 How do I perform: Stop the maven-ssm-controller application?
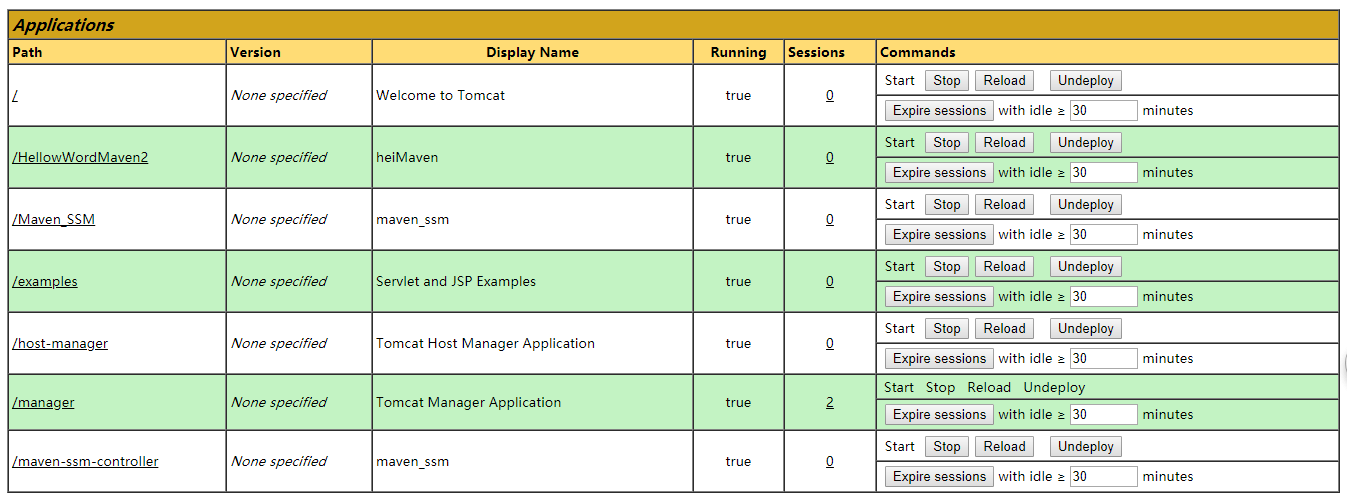coord(946,446)
